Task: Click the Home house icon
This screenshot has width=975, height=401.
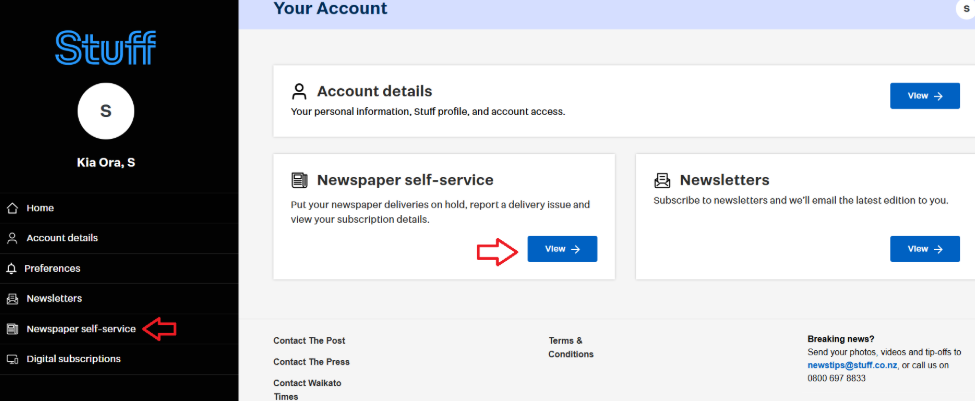Action: [12, 208]
